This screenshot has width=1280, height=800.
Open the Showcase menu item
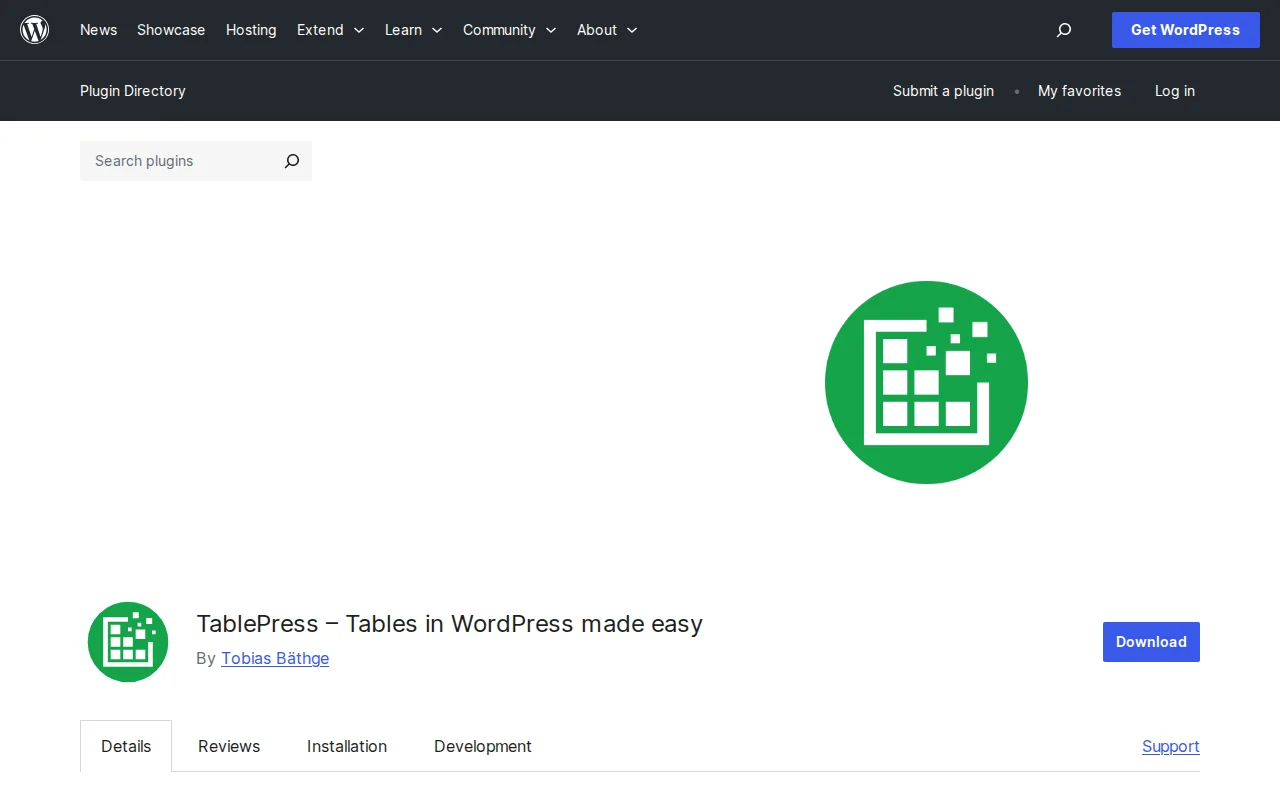170,30
